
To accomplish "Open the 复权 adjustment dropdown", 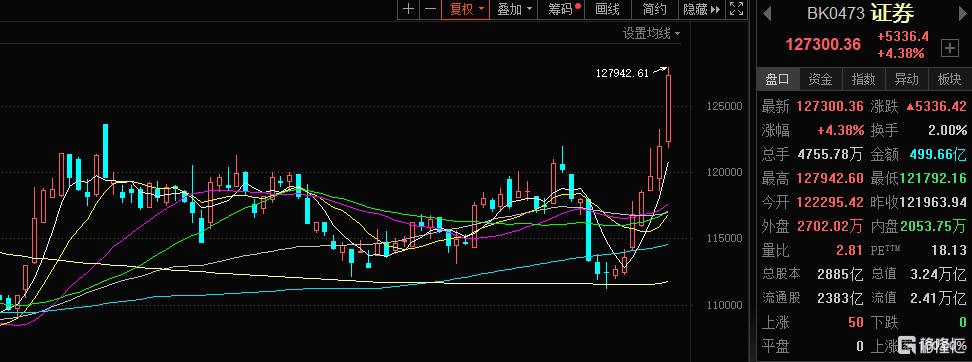I will [466, 9].
